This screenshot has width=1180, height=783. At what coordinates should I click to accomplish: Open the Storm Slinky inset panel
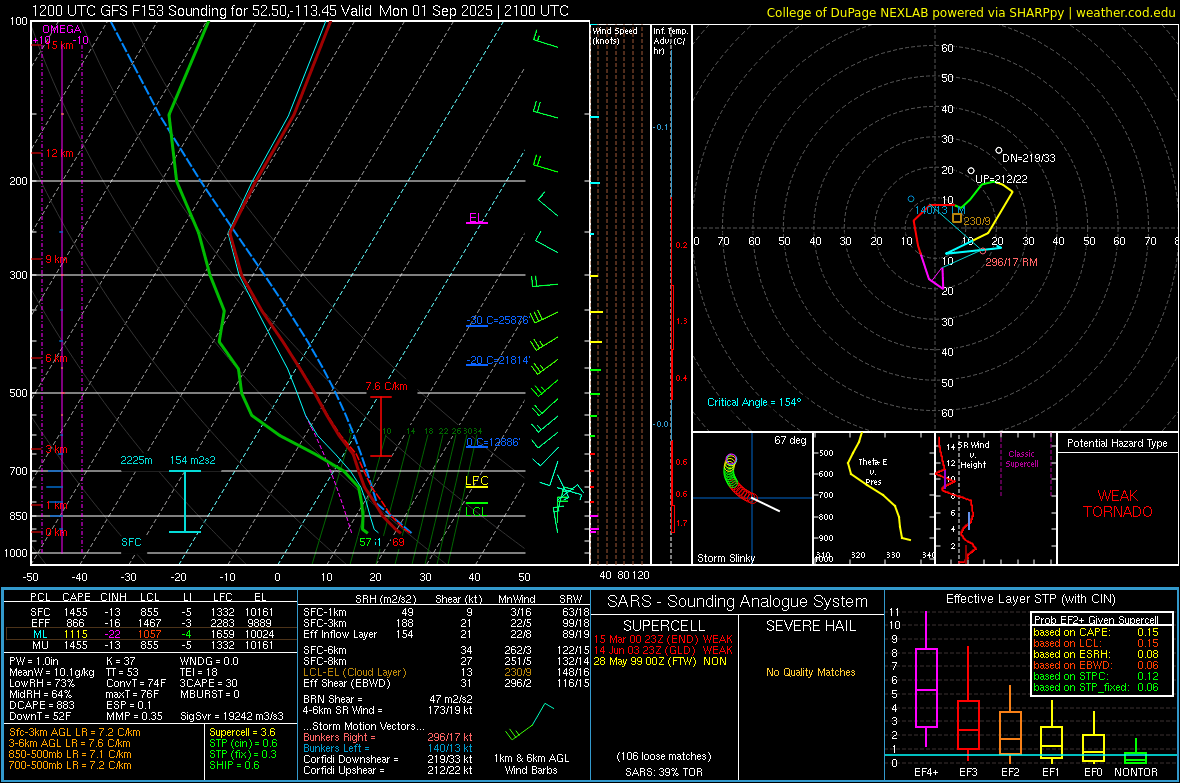[752, 498]
